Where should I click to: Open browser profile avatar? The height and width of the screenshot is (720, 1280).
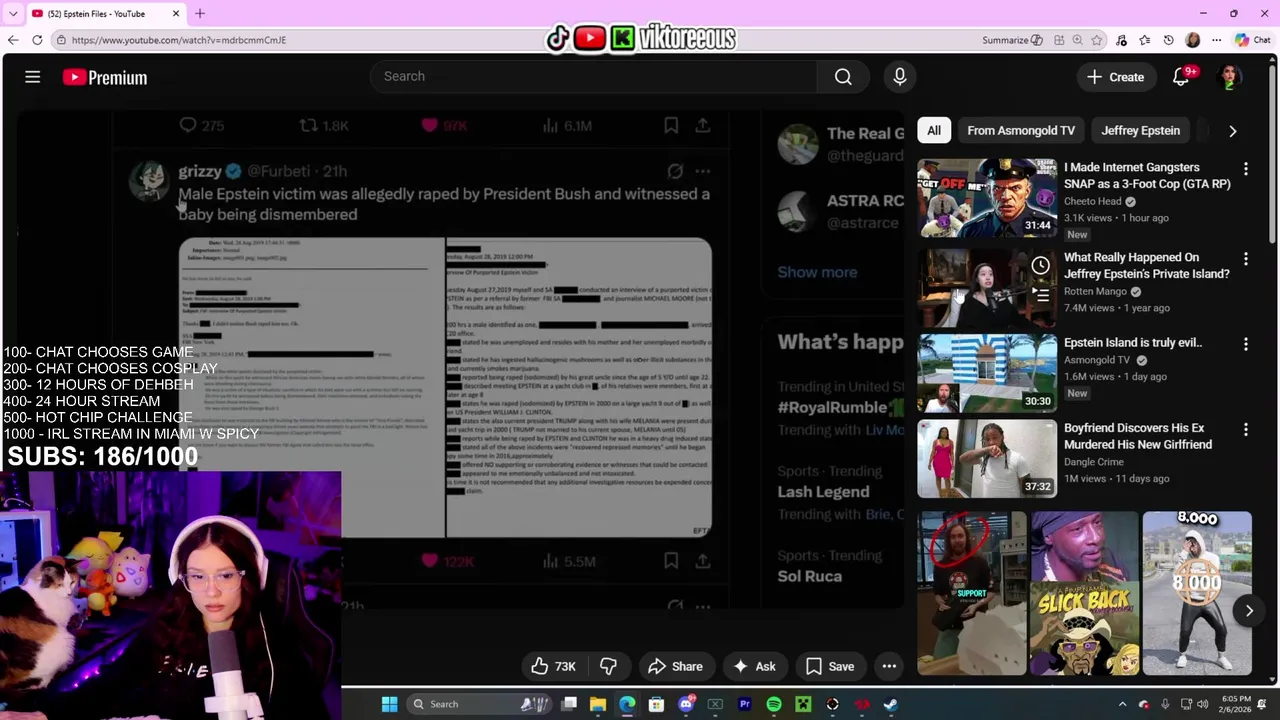click(x=1193, y=40)
